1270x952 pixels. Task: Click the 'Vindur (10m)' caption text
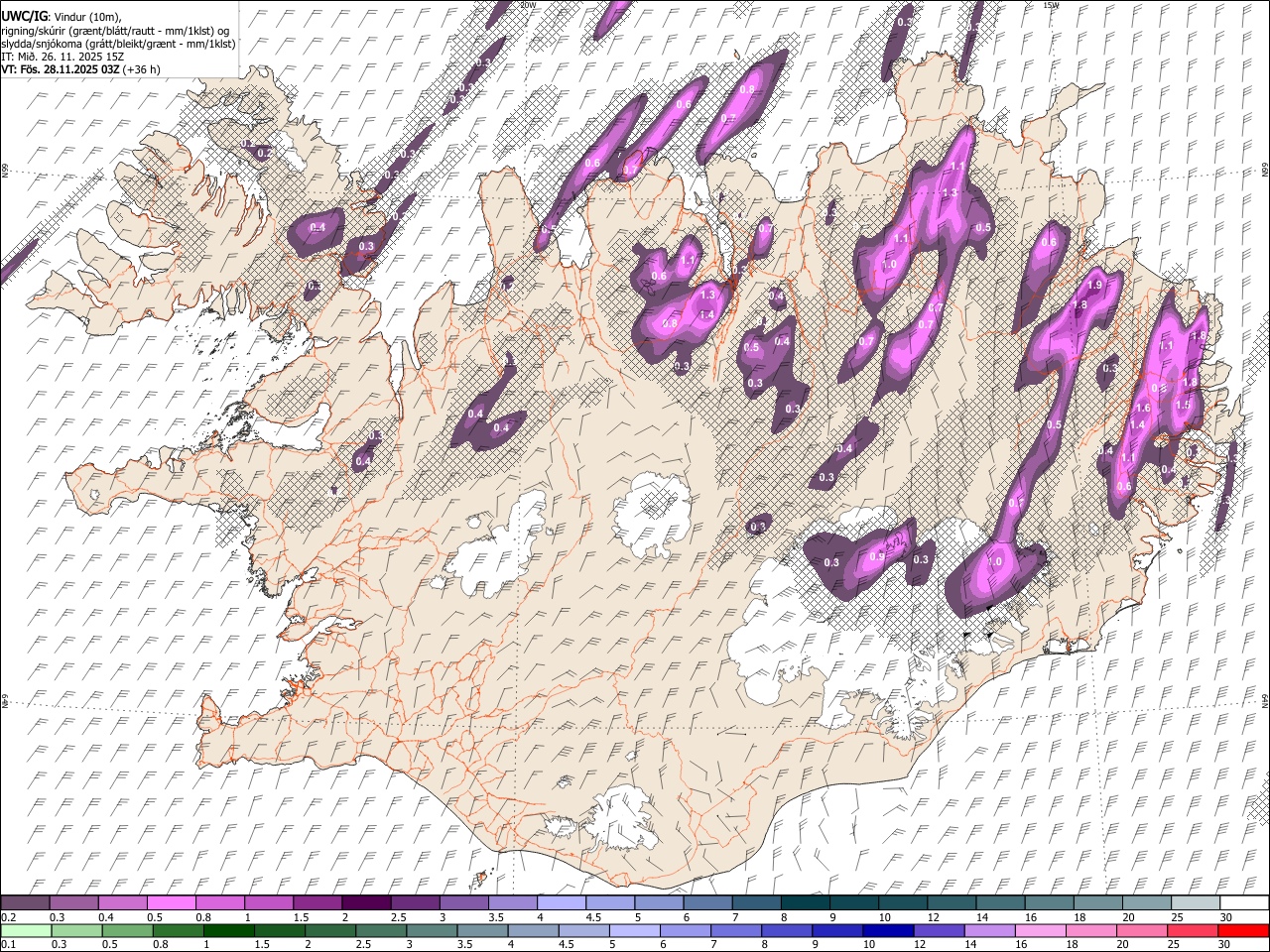87,17
